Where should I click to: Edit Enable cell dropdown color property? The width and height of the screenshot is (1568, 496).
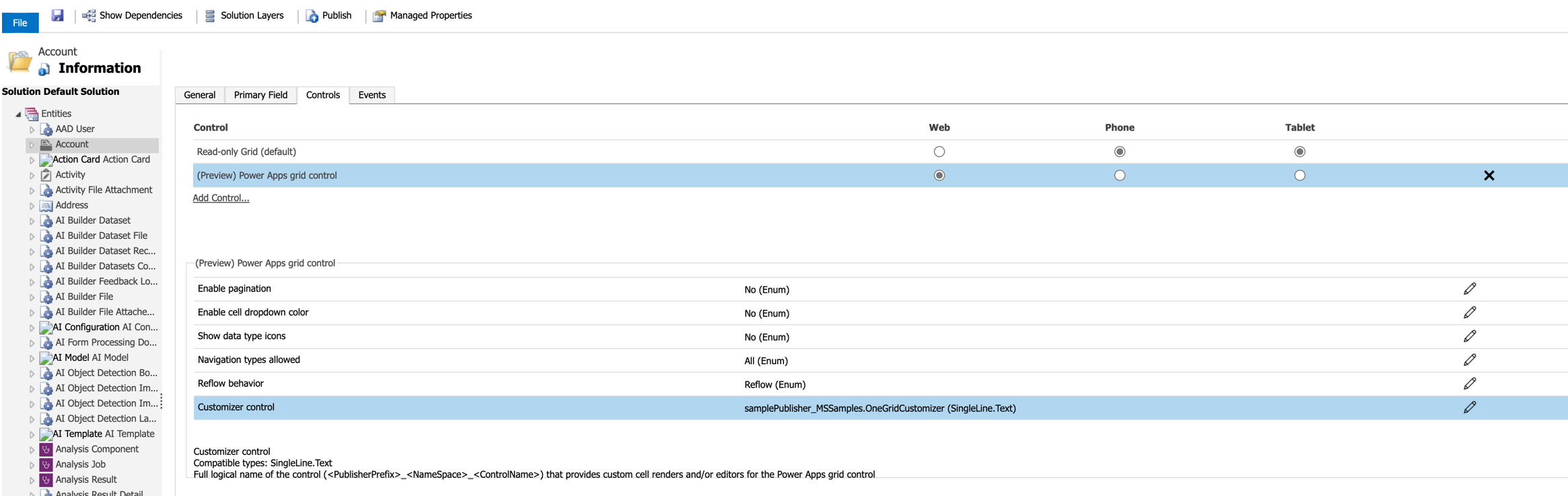pyautogui.click(x=1470, y=312)
